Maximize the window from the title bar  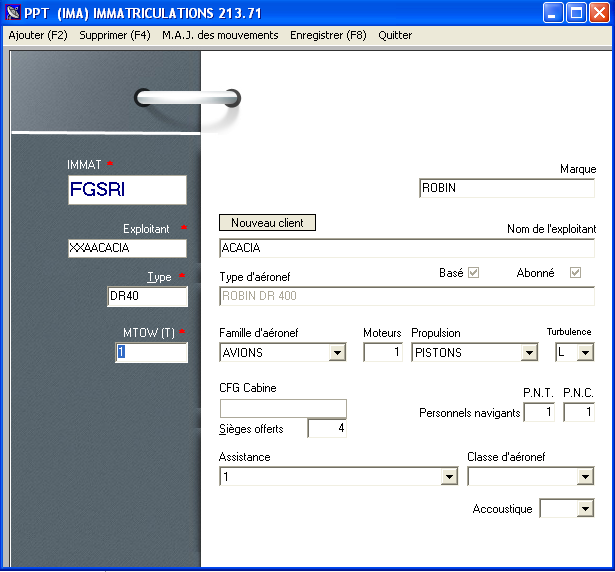576,13
